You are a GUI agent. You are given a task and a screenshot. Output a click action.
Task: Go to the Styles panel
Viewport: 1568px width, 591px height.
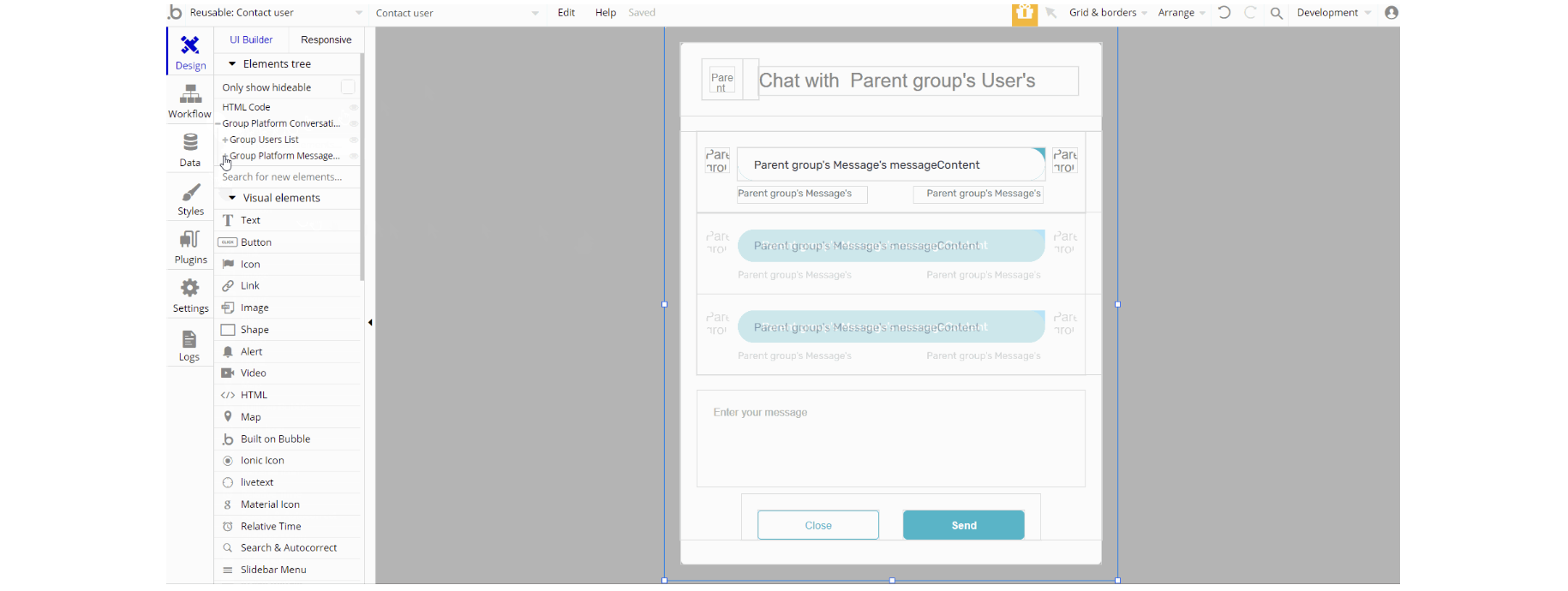click(x=190, y=198)
